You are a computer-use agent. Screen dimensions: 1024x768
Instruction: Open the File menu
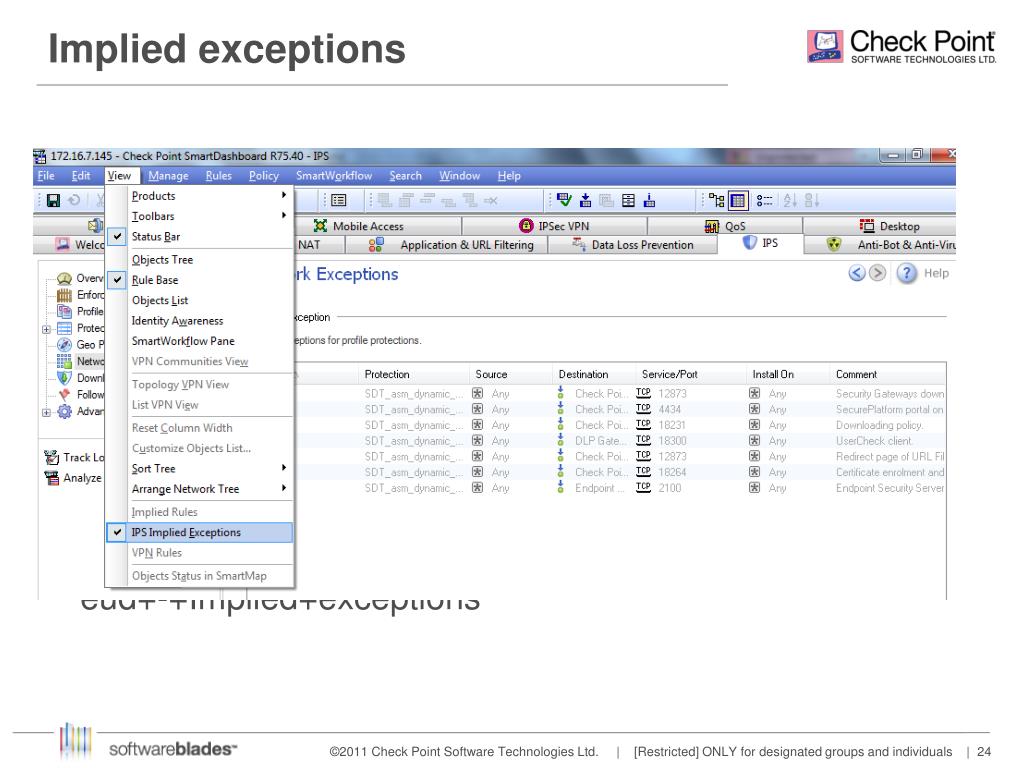tap(46, 176)
